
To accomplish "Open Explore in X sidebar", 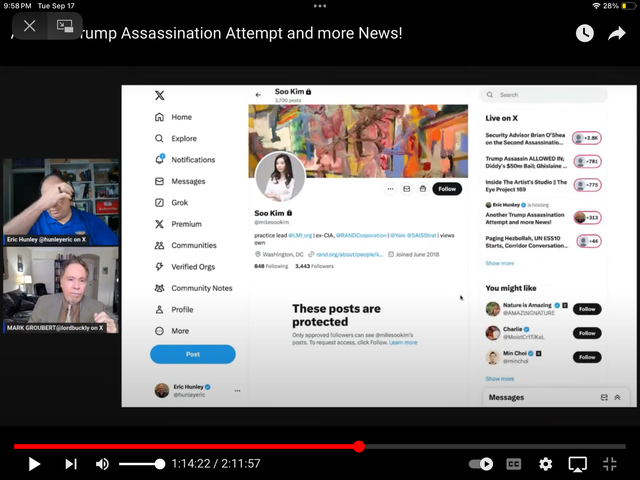I will (176, 139).
